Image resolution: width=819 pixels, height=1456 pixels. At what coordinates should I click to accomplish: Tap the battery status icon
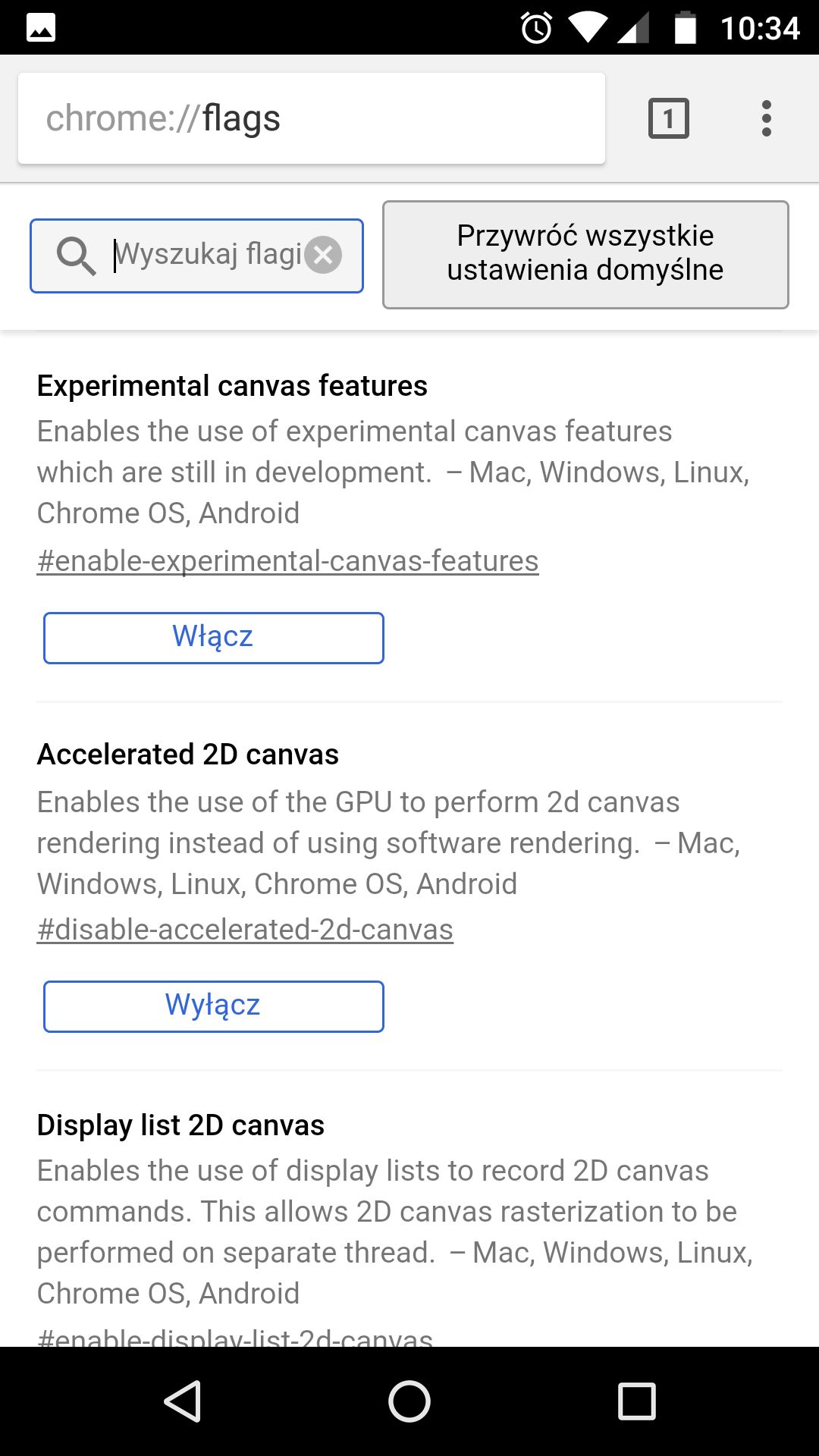click(686, 28)
